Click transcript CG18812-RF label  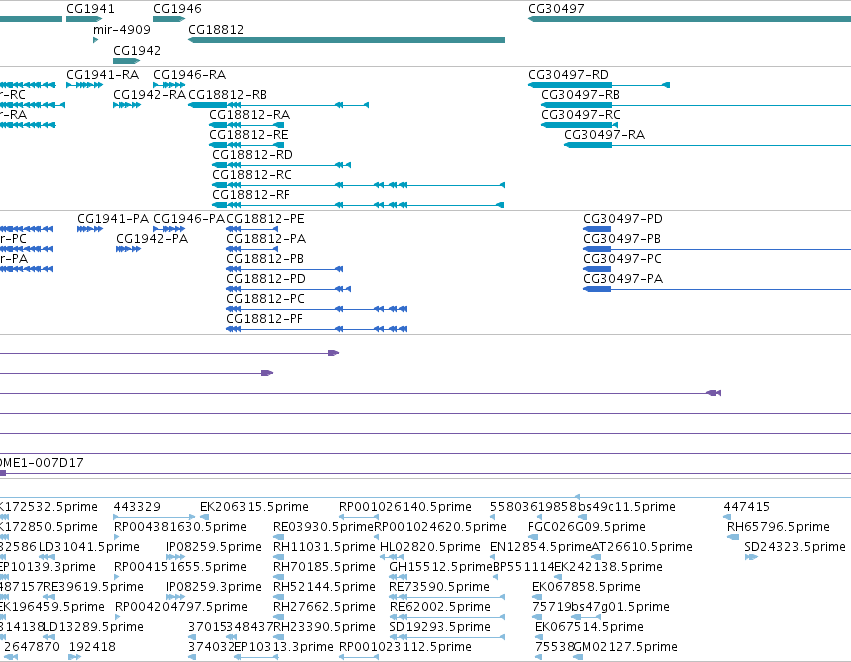tap(251, 195)
